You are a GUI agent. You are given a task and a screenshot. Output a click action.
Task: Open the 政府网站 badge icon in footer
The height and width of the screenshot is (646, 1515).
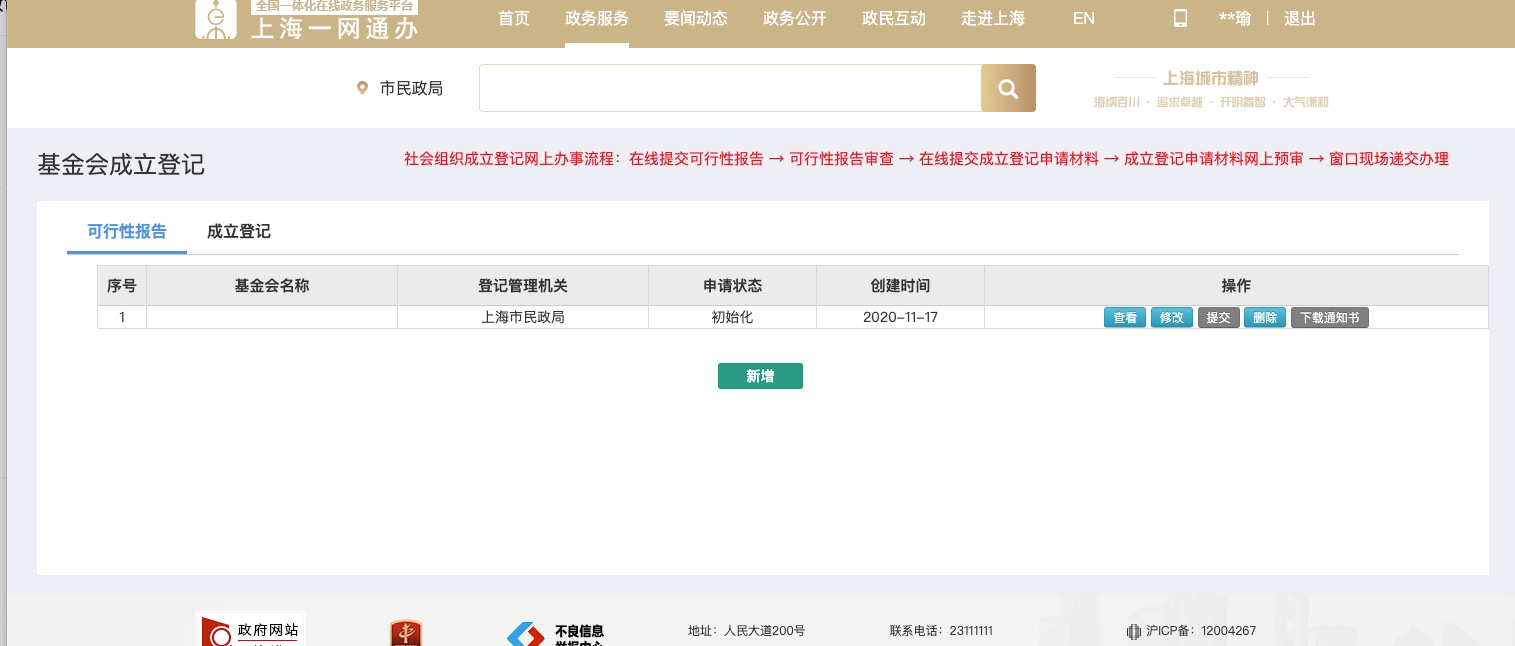tap(250, 630)
